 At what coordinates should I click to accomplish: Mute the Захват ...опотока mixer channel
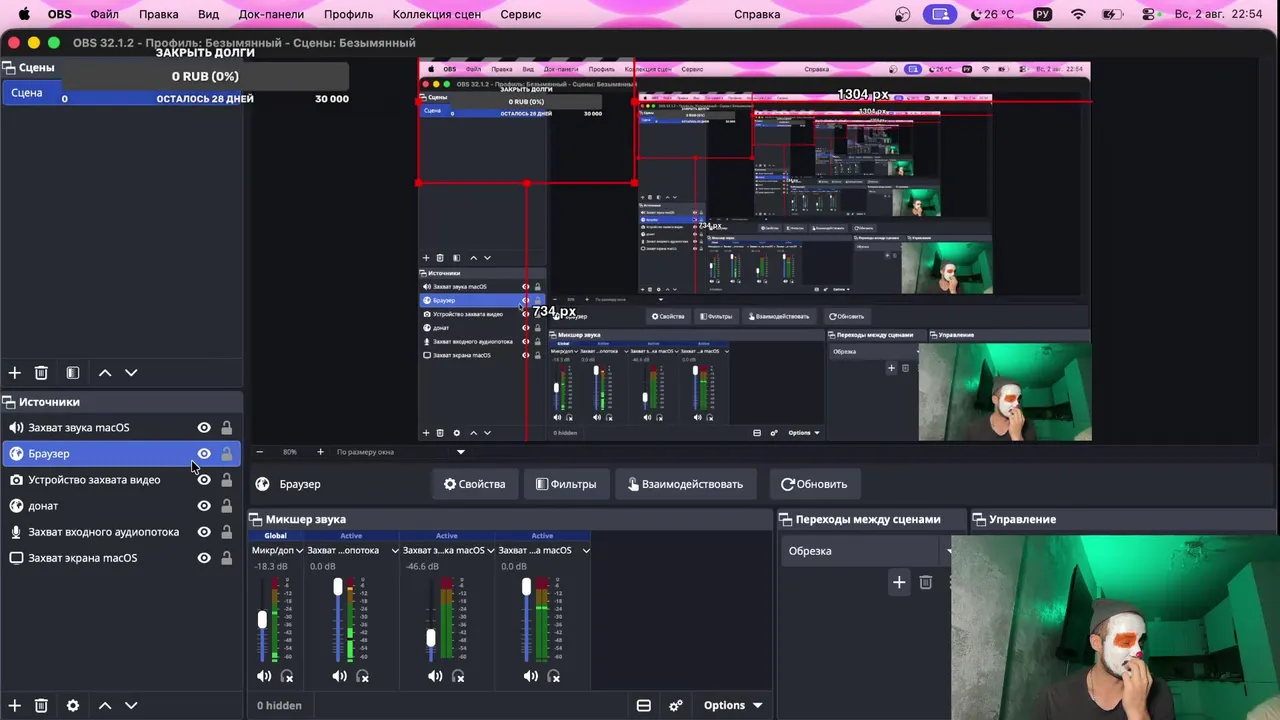tap(340, 676)
